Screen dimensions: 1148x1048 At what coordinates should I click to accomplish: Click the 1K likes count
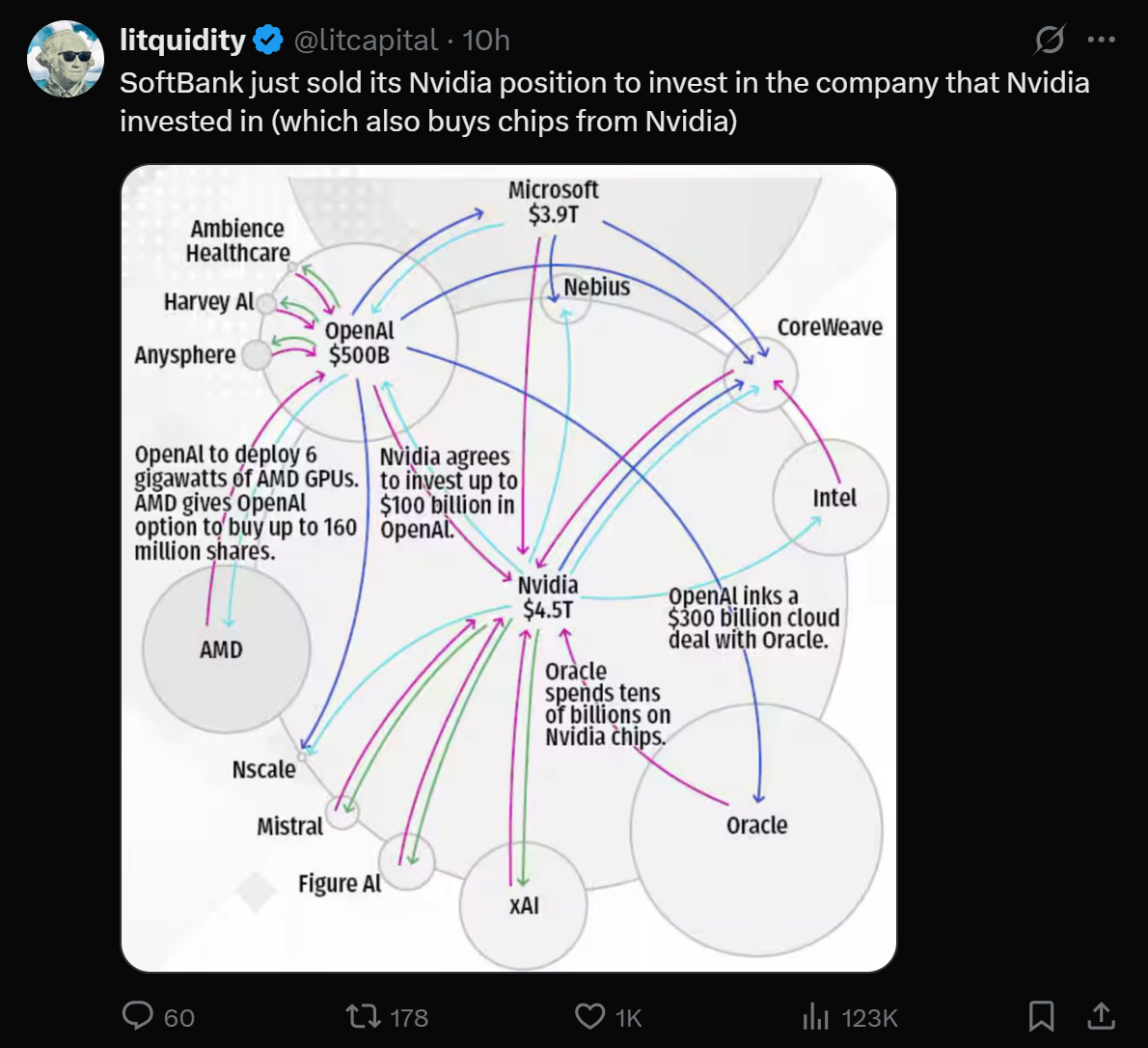point(628,1017)
